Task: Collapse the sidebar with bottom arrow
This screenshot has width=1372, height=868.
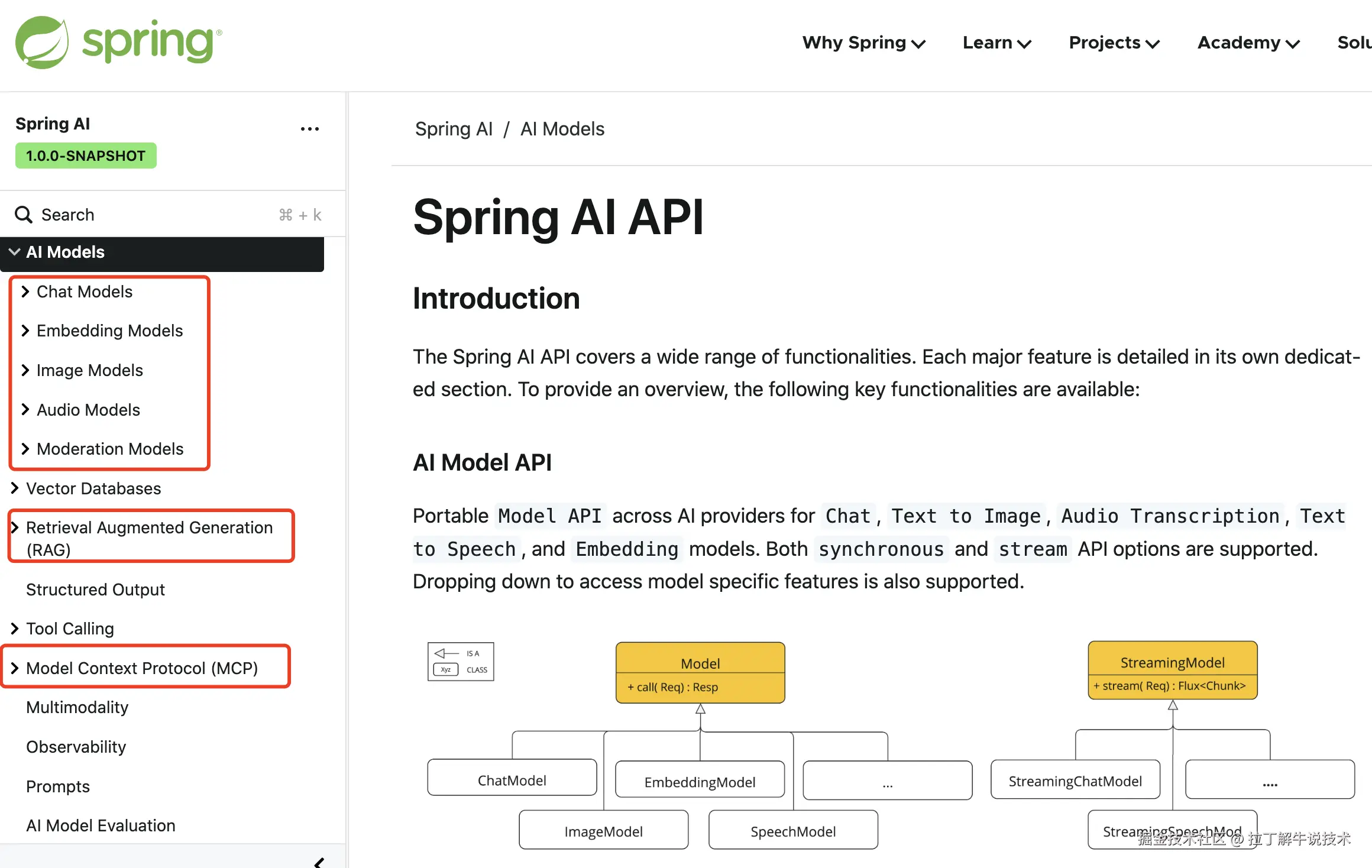Action: coord(319,862)
